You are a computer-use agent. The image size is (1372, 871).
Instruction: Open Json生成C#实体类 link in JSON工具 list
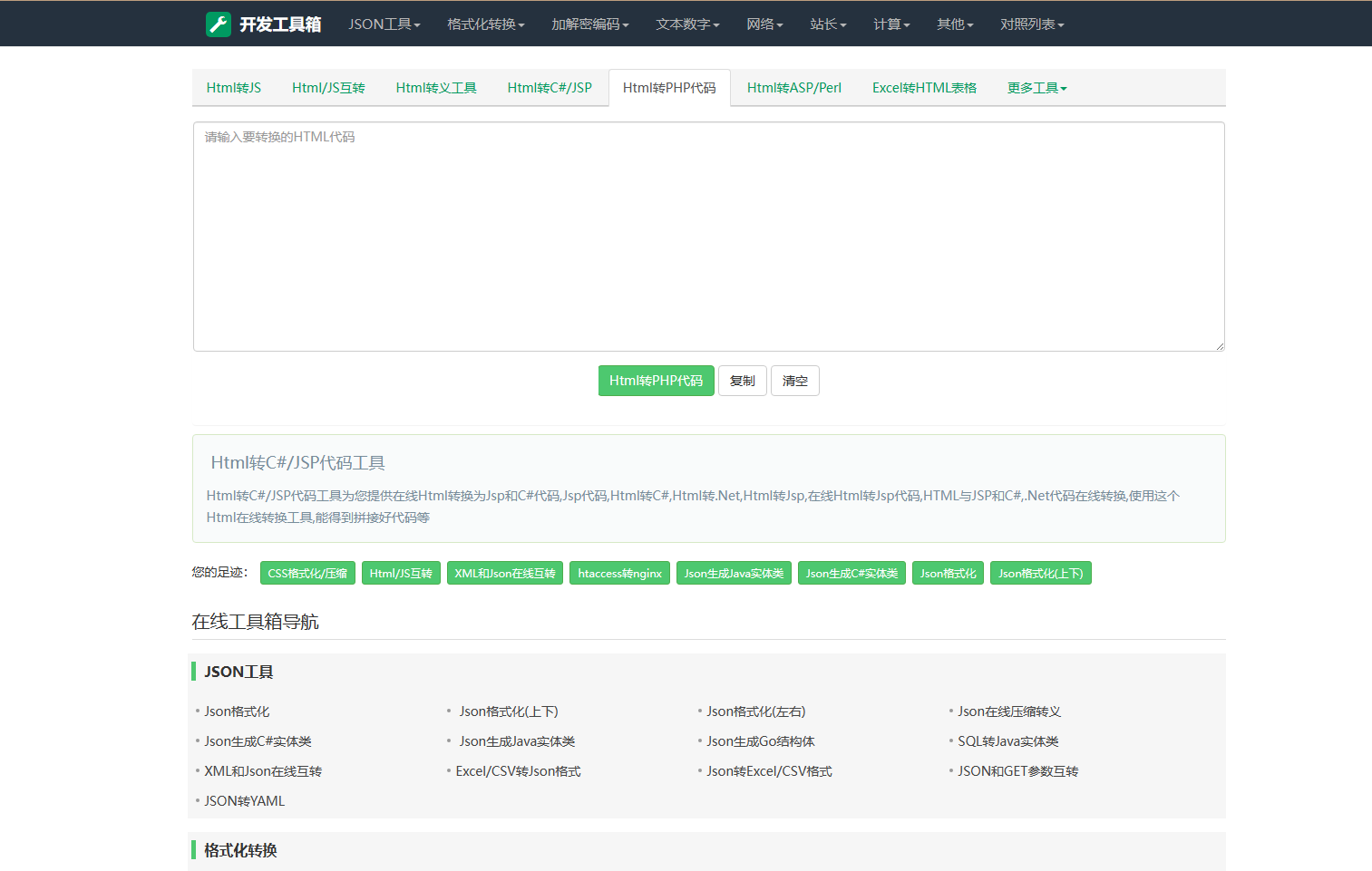[258, 741]
